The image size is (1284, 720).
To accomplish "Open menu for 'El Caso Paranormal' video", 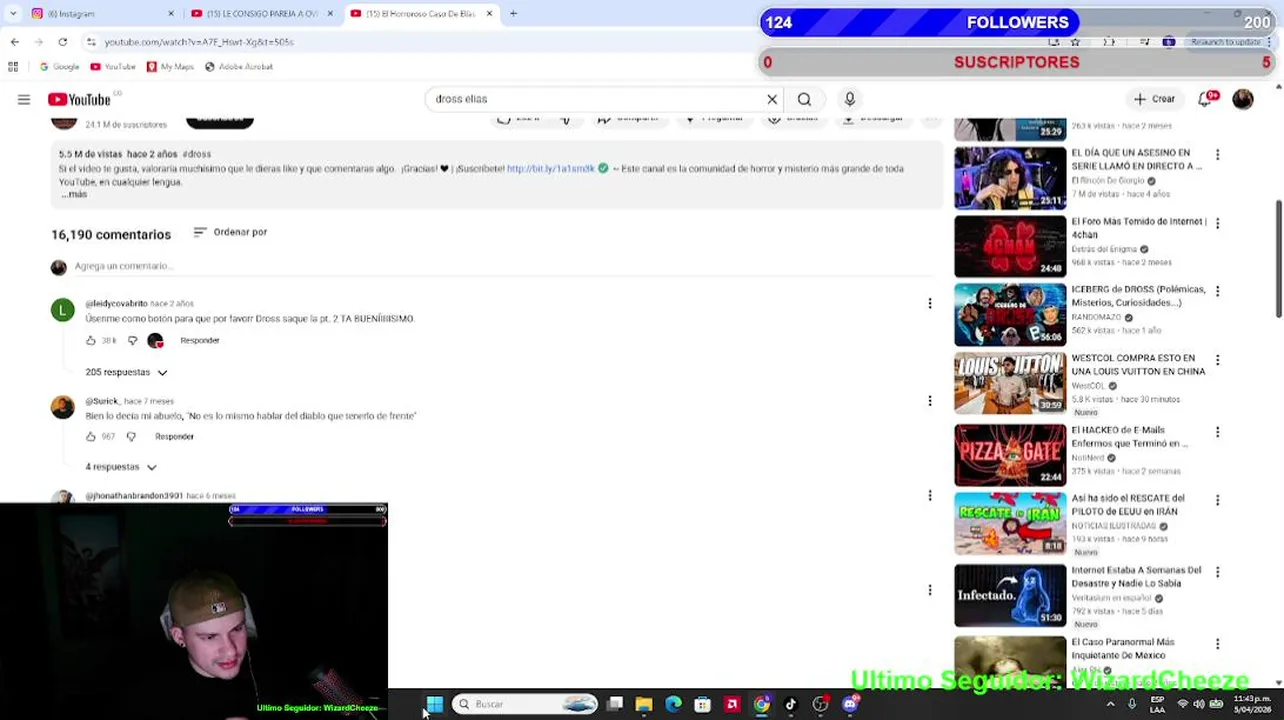I will (x=1217, y=644).
